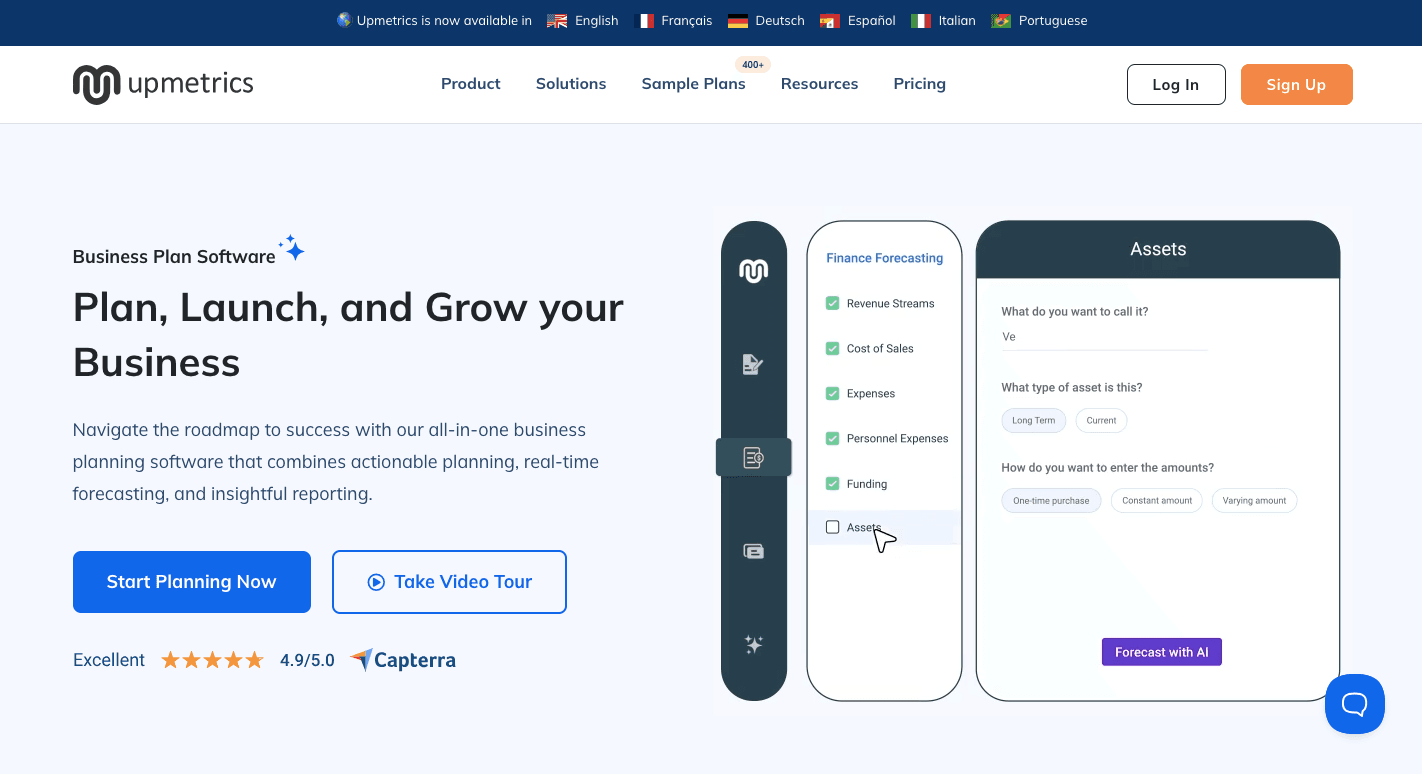Open the pitch deck icon in the sidebar
Screen dimensions: 1422x774
754,551
